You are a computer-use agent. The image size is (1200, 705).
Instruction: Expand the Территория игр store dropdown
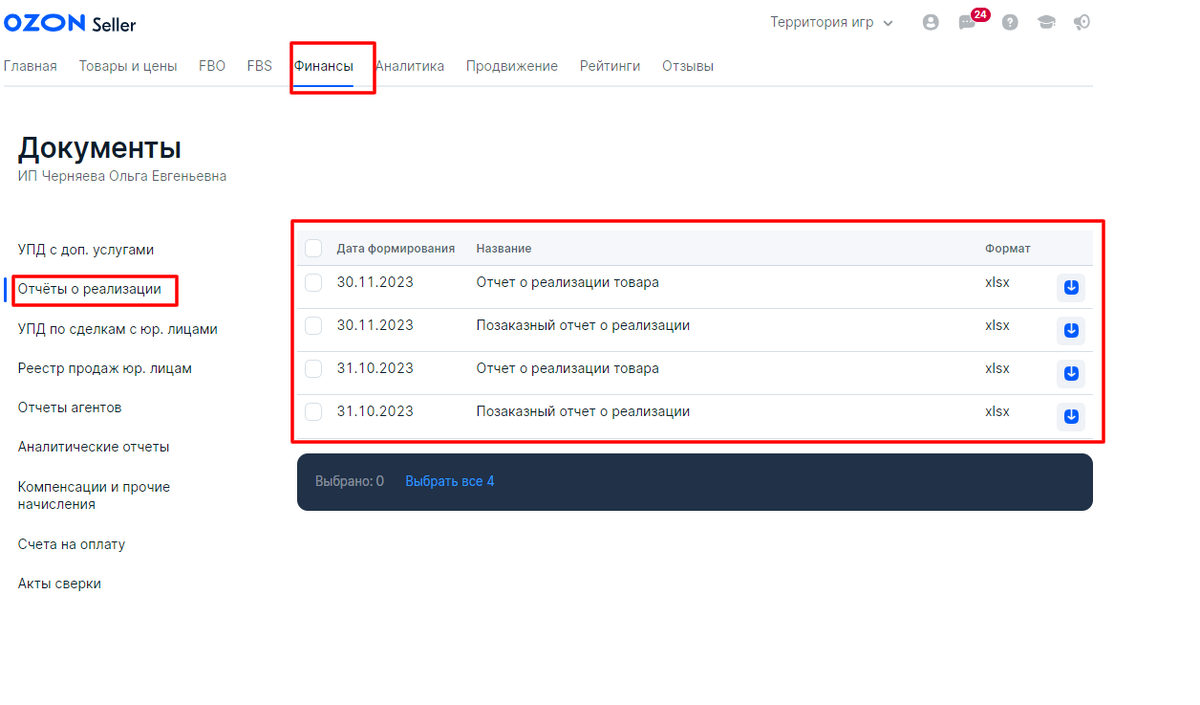click(x=831, y=22)
